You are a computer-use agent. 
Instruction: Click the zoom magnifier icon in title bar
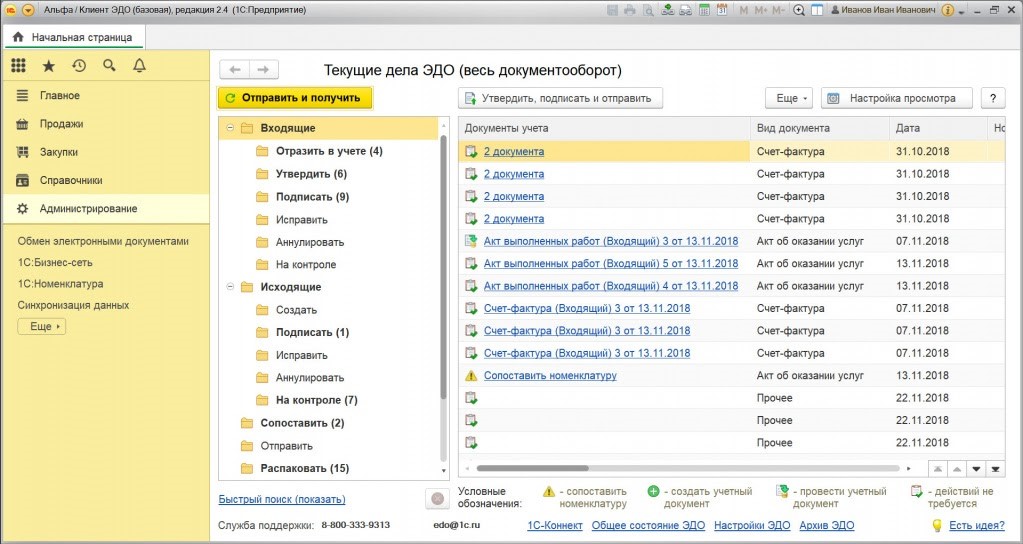798,10
